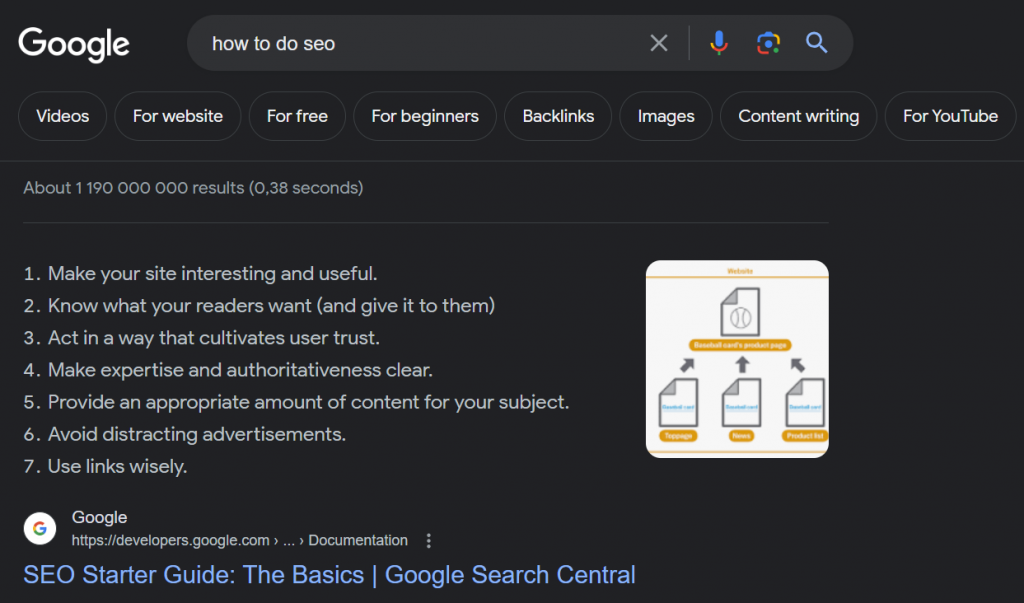This screenshot has height=603, width=1024.
Task: Select the 'For YouTube' filter chip
Action: 950,116
